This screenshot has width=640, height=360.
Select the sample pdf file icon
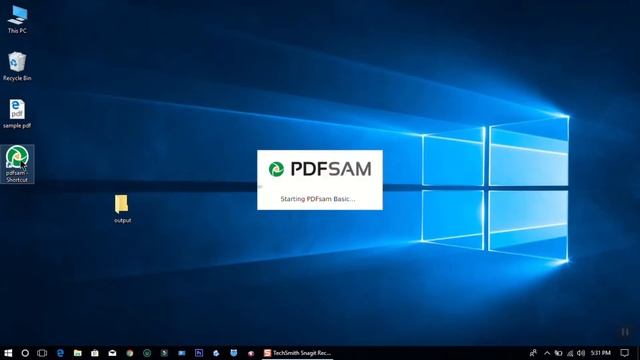point(17,114)
